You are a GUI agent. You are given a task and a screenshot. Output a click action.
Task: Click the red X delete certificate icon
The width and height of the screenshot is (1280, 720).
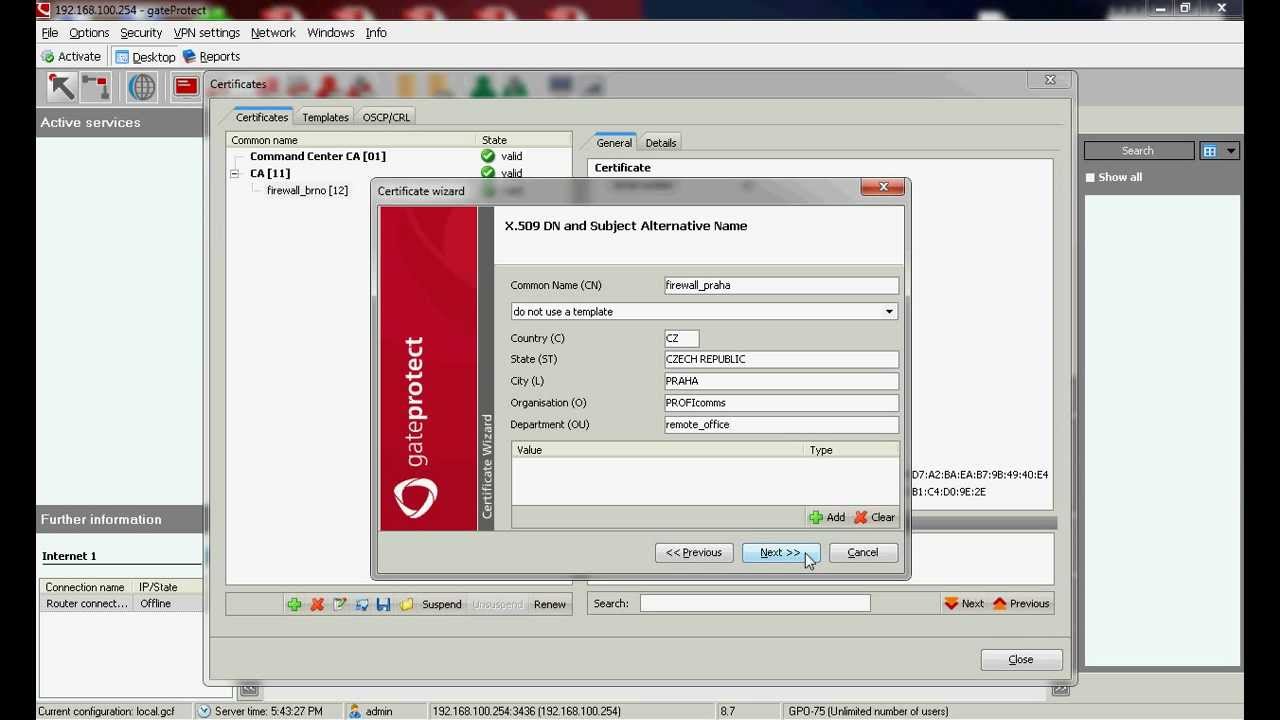point(317,604)
